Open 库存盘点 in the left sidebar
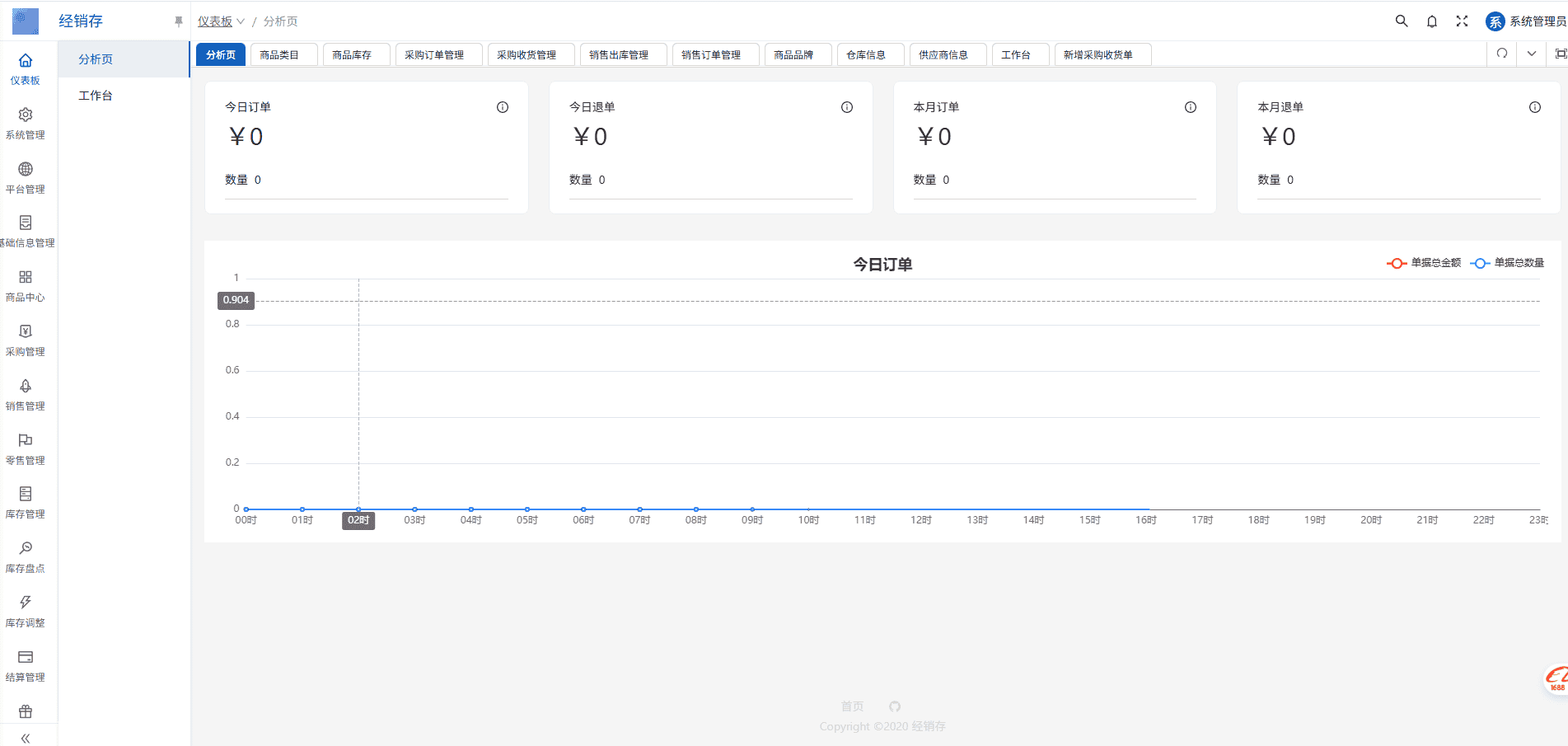The image size is (1568, 746). point(26,557)
